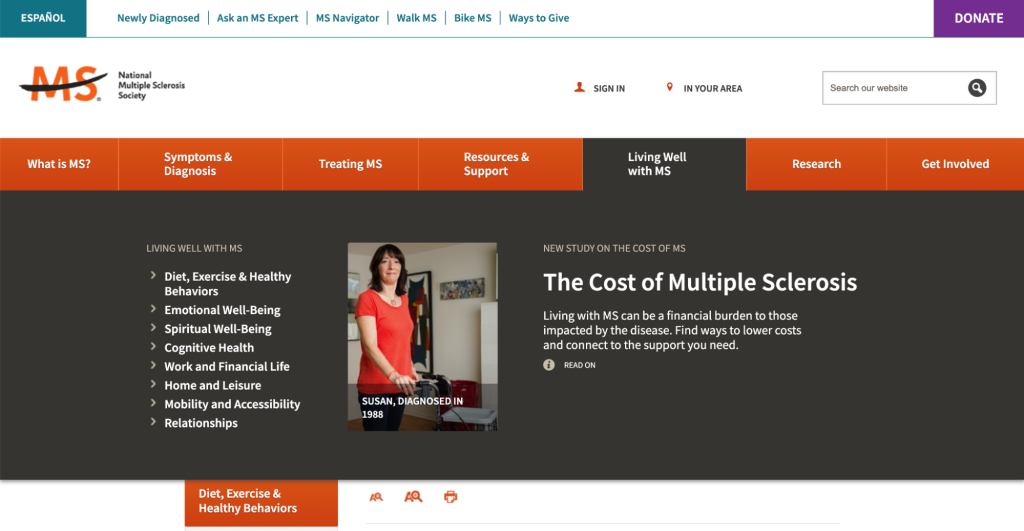Open the Treating MS menu
The height and width of the screenshot is (531, 1024).
351,164
